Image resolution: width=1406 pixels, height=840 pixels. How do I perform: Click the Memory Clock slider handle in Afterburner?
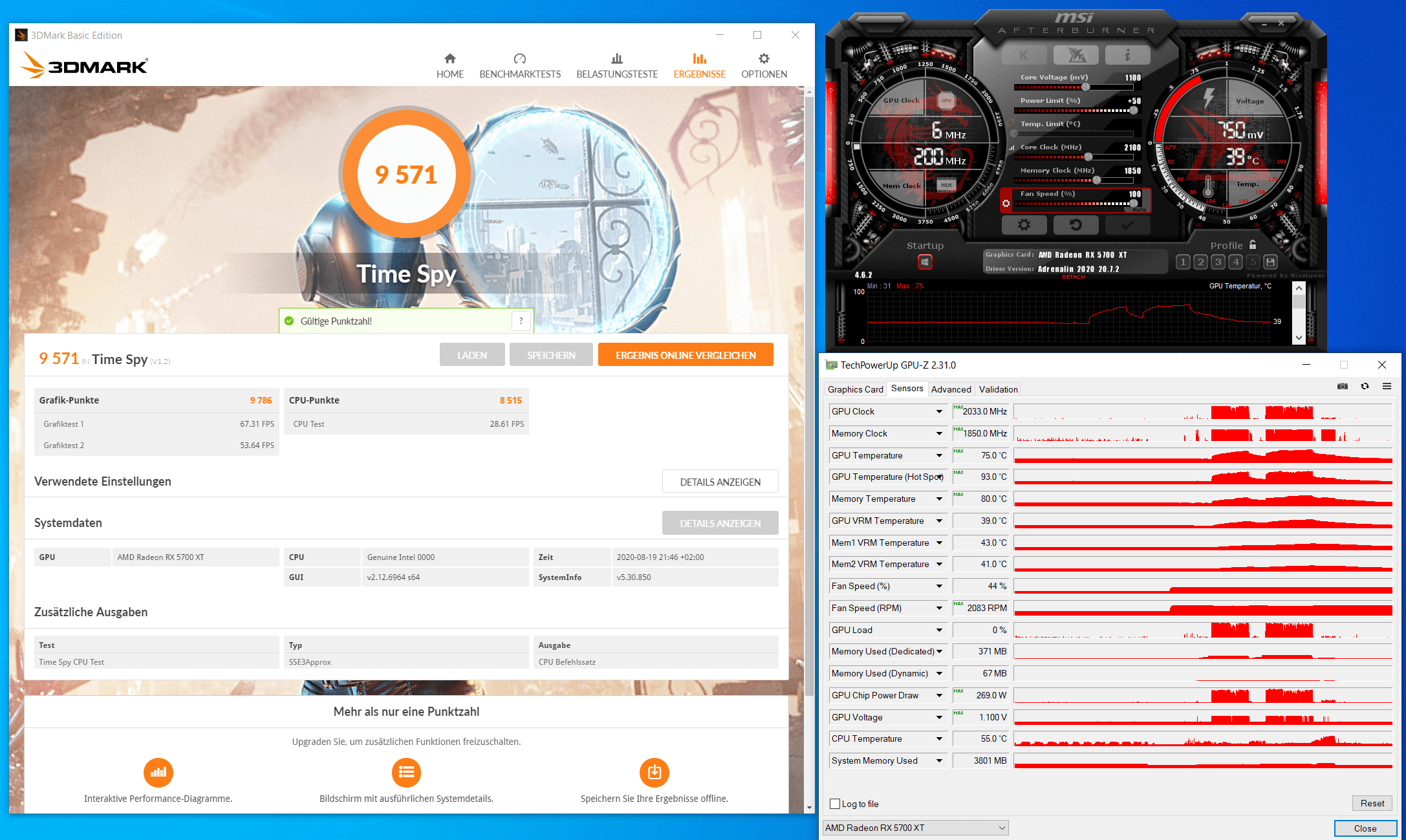(1096, 180)
